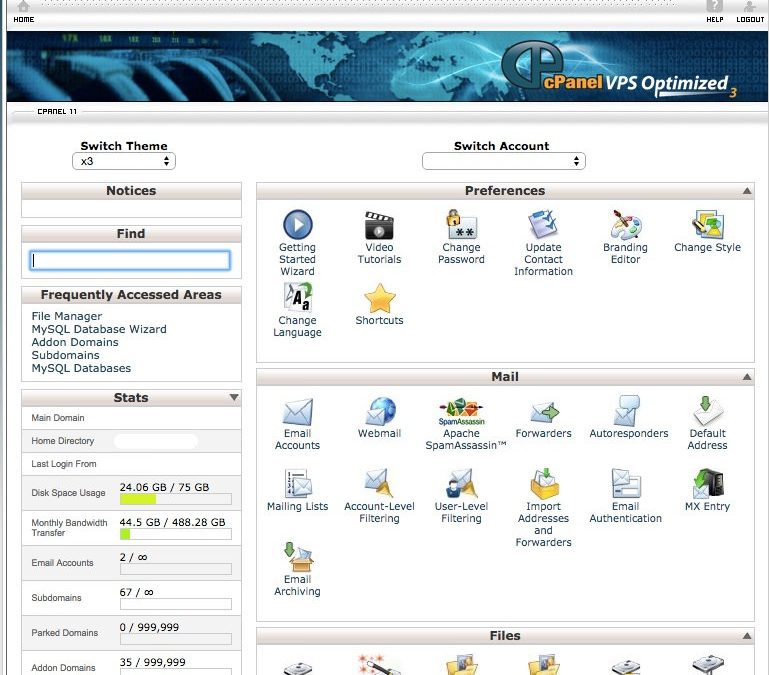Image resolution: width=770 pixels, height=675 pixels.
Task: Open the Mailing Lists icon
Action: 298,484
